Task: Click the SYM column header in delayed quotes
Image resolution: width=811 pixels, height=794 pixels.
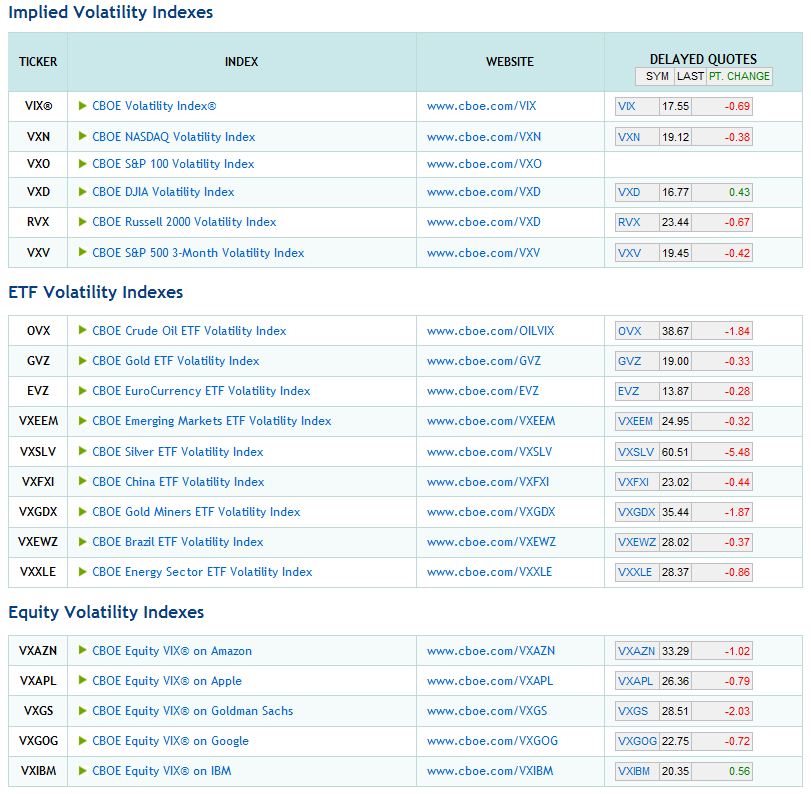Action: (x=657, y=76)
